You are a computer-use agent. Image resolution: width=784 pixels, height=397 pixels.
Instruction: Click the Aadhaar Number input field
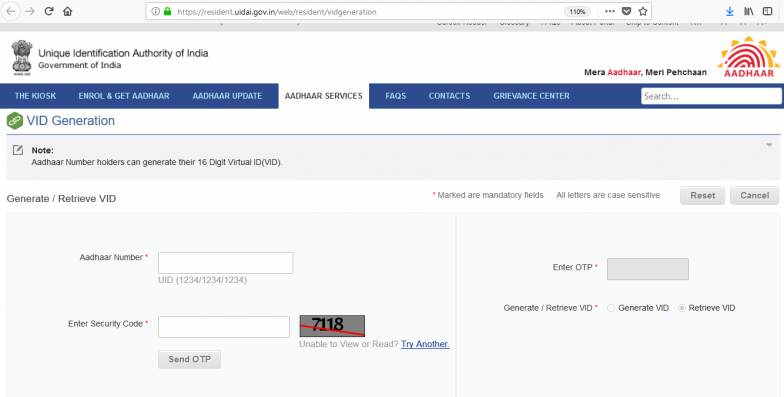226,263
